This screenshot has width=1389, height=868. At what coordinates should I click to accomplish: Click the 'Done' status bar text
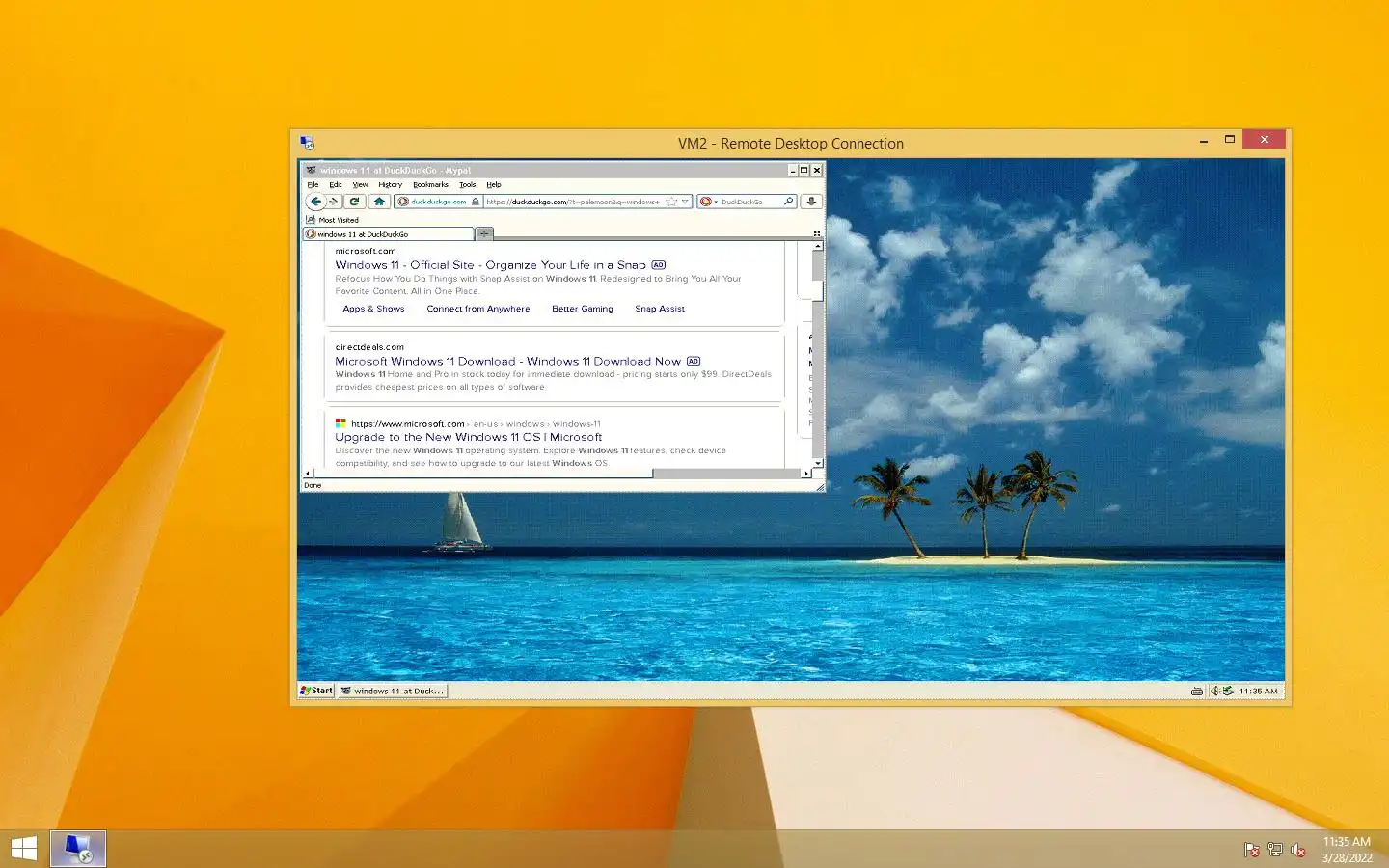tap(313, 485)
